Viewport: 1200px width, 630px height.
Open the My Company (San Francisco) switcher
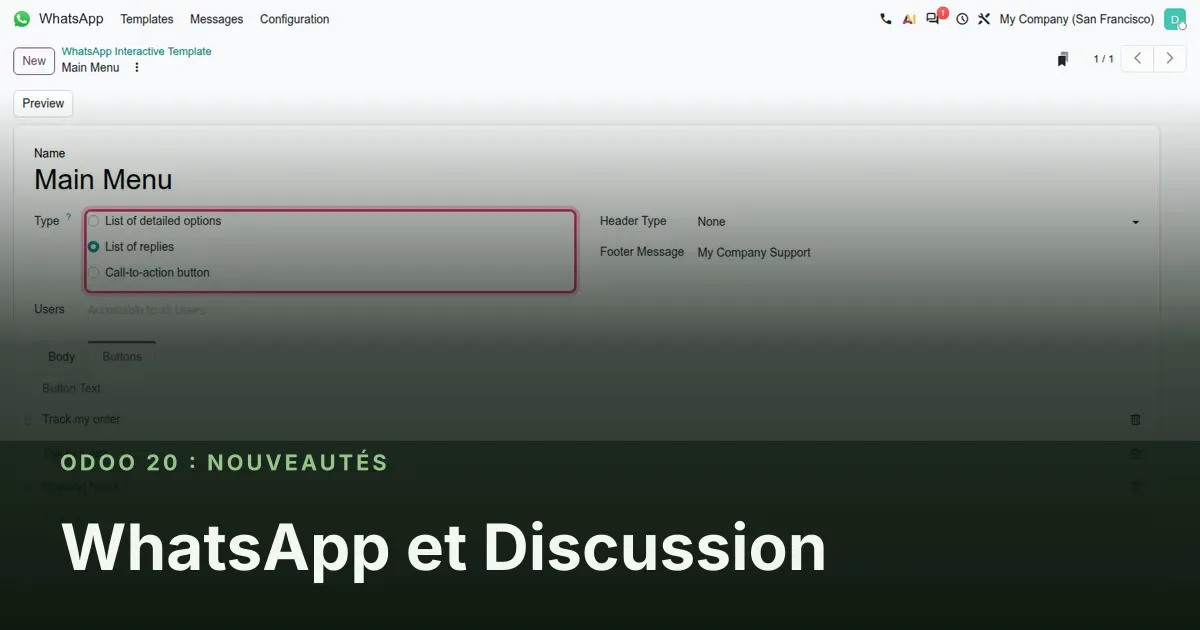point(1077,19)
